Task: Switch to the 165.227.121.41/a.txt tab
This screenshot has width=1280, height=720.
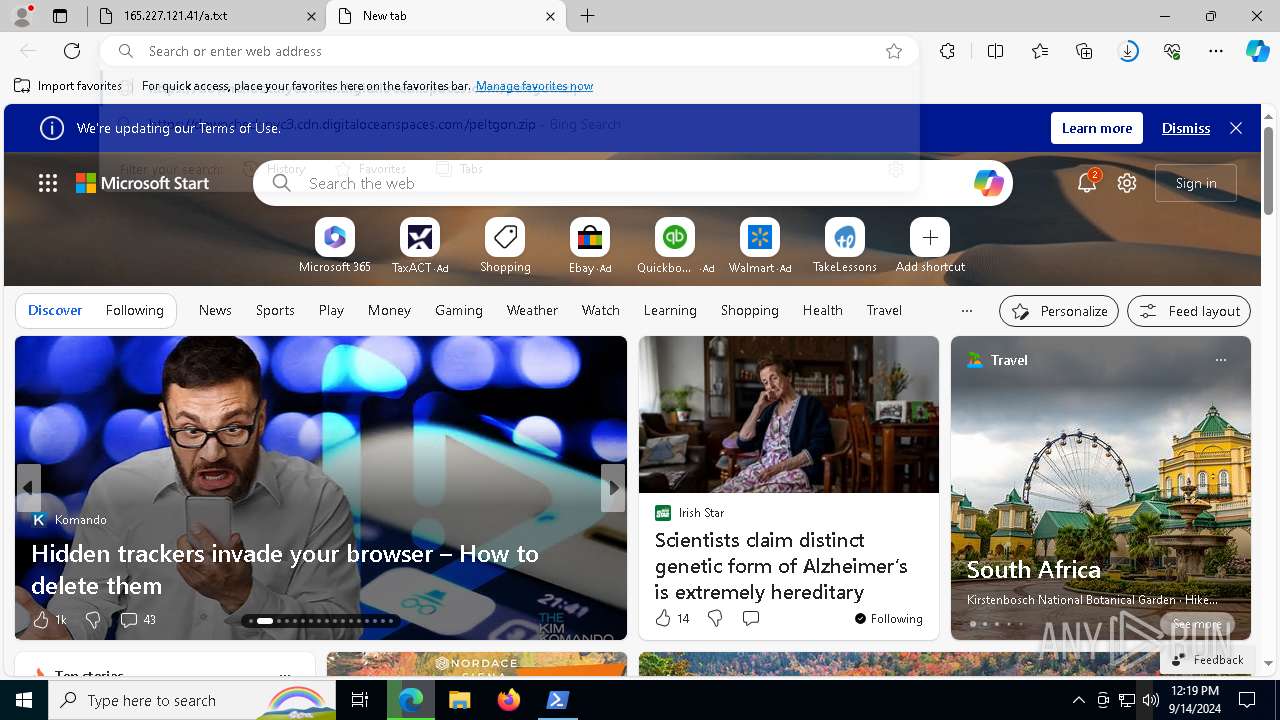Action: coord(207,16)
